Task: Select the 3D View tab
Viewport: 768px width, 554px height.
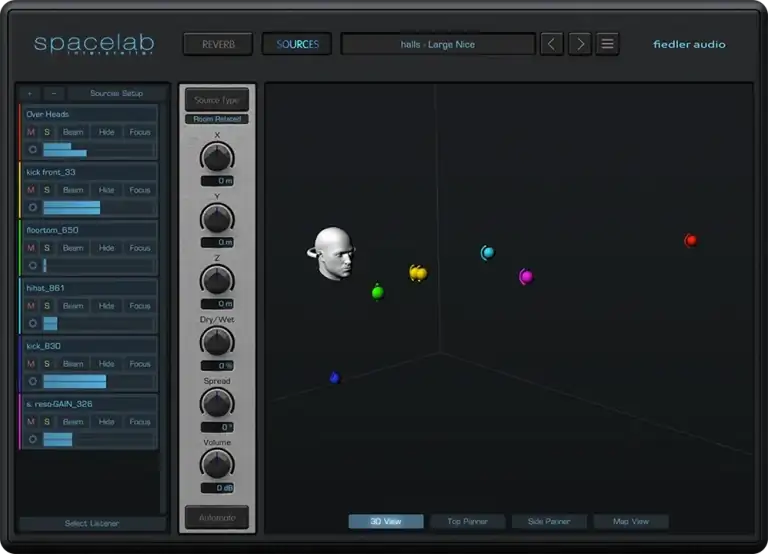Action: click(x=386, y=521)
